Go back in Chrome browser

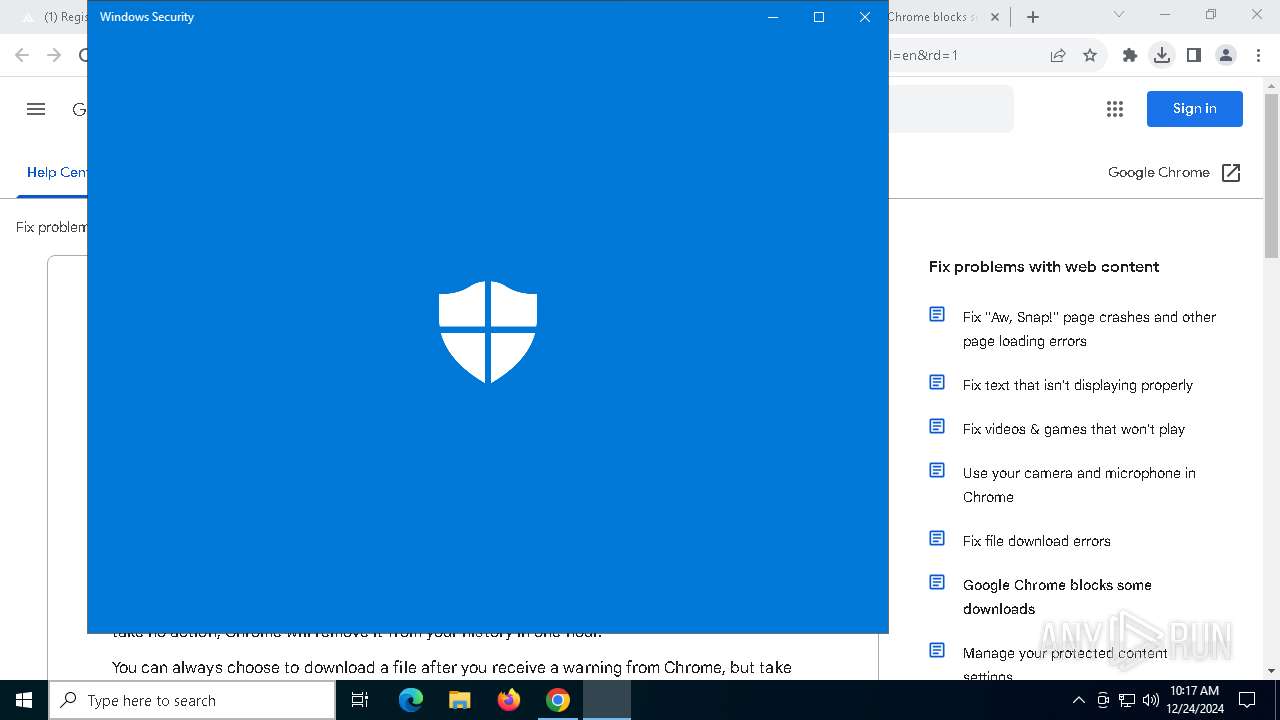[22, 55]
